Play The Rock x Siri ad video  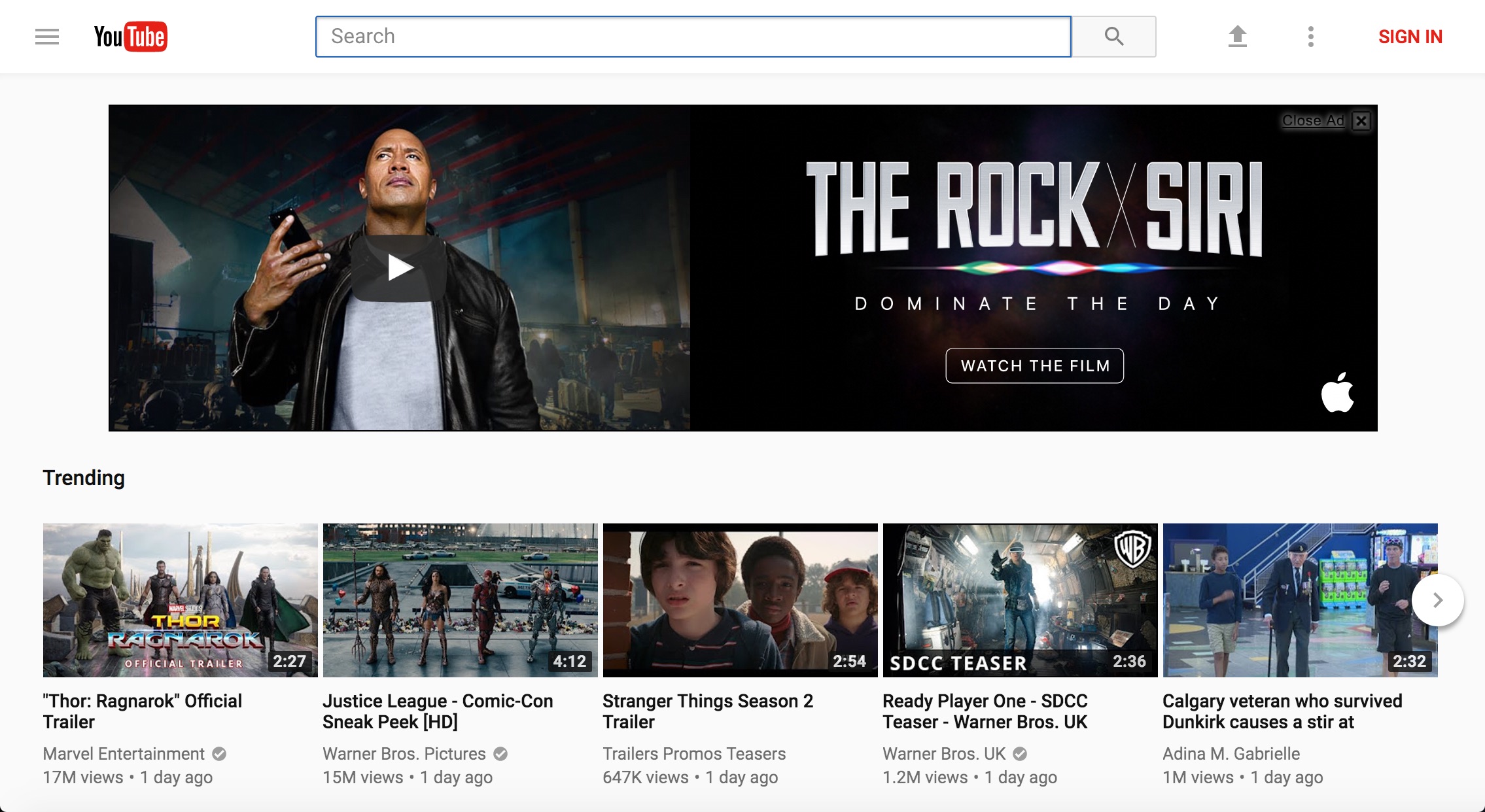[399, 268]
